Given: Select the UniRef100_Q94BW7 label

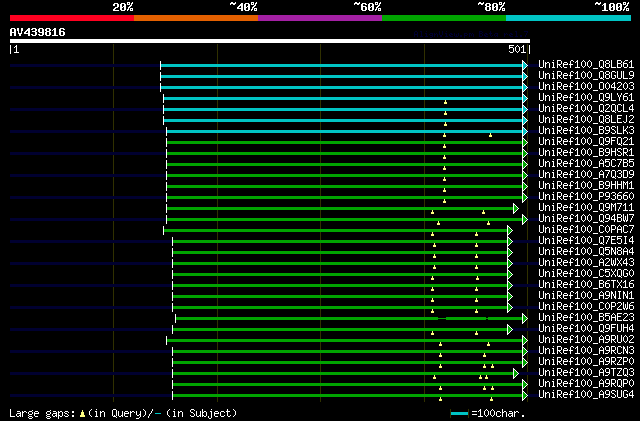Looking at the screenshot, I should coord(586,218).
